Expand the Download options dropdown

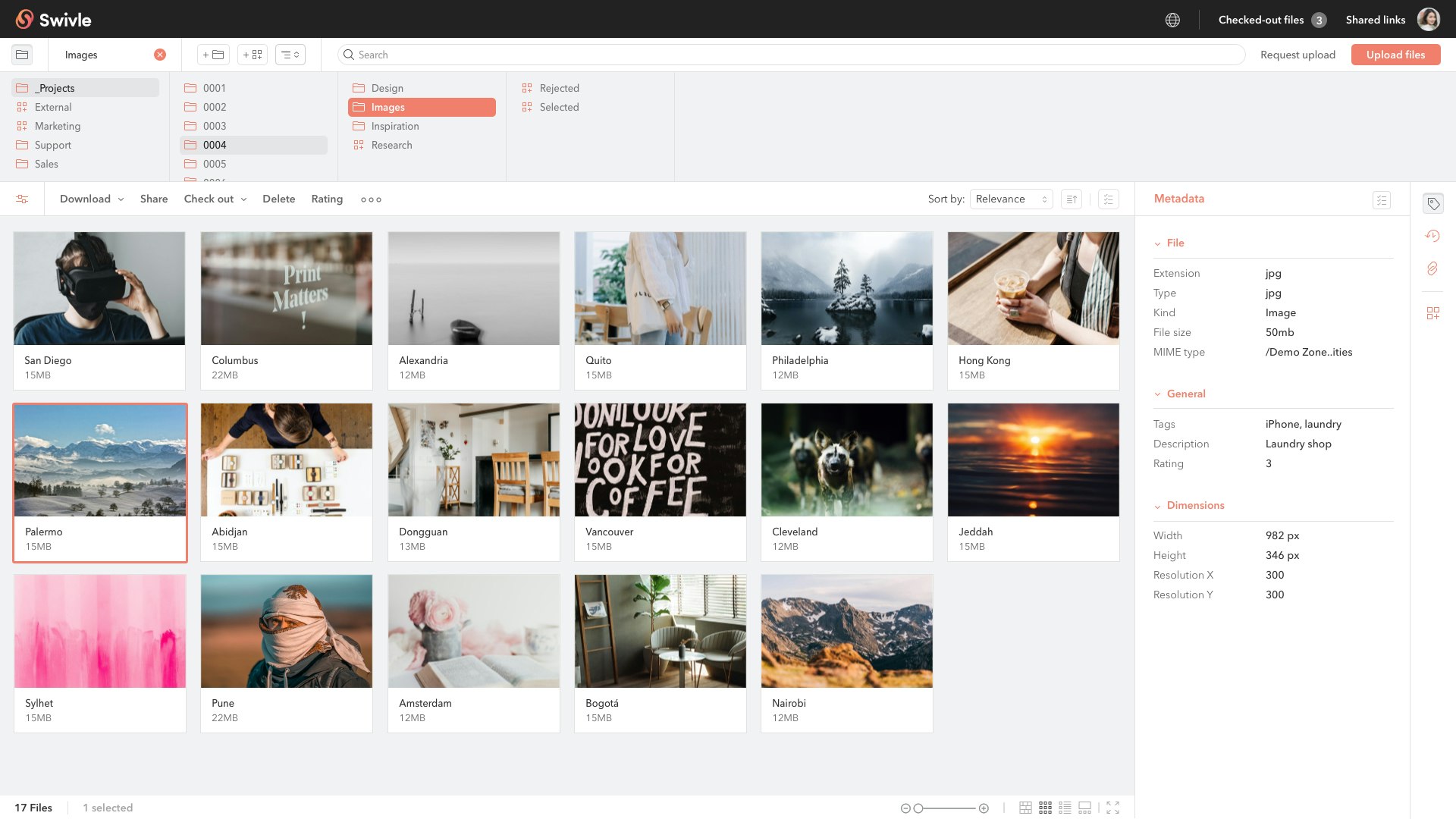tap(92, 199)
